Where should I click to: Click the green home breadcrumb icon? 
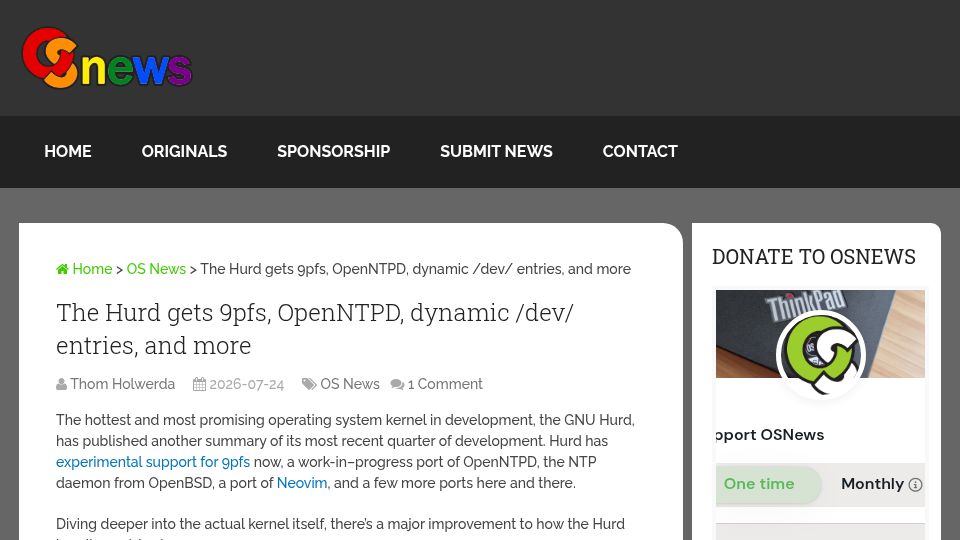pyautogui.click(x=62, y=269)
